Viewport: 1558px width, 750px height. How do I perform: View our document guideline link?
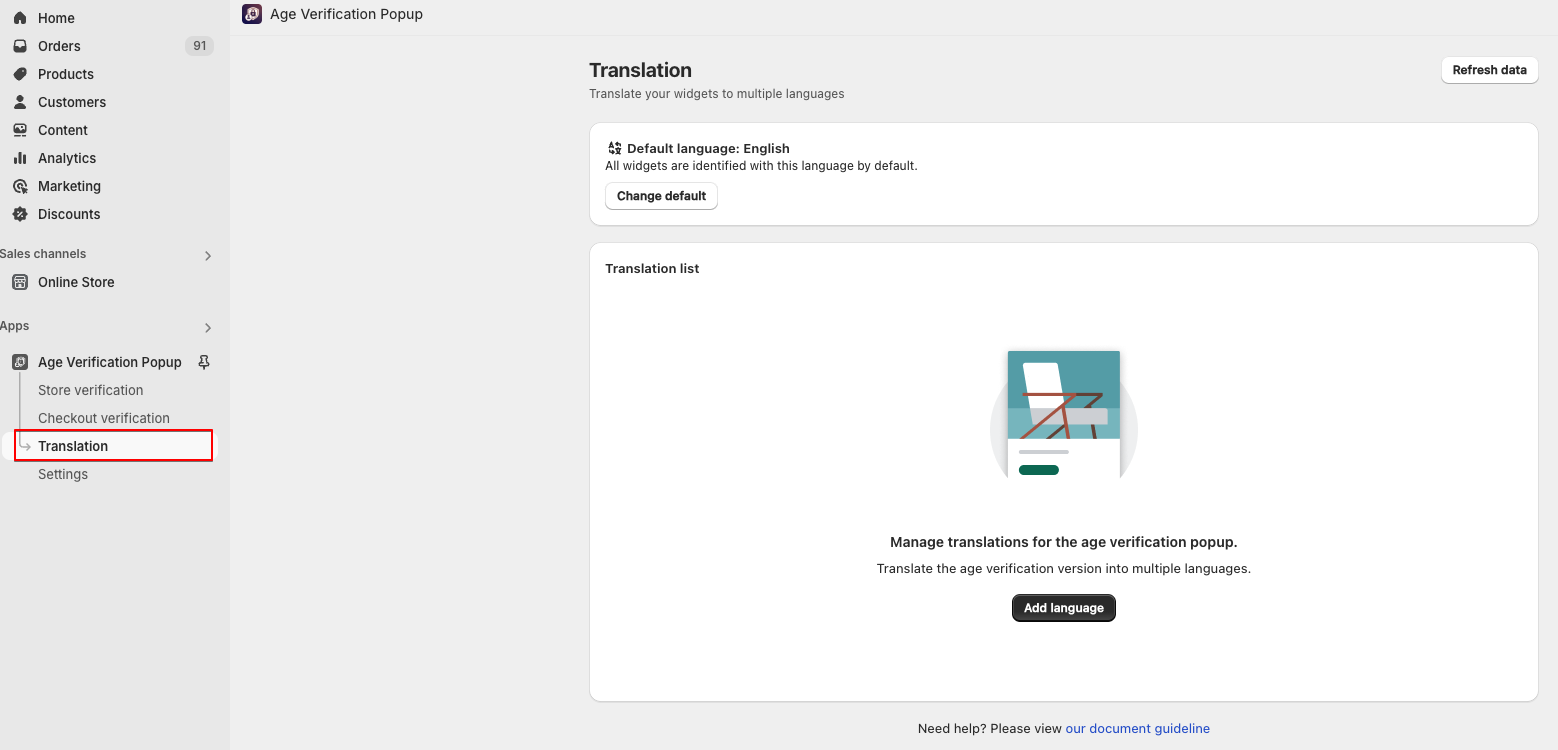click(x=1137, y=728)
